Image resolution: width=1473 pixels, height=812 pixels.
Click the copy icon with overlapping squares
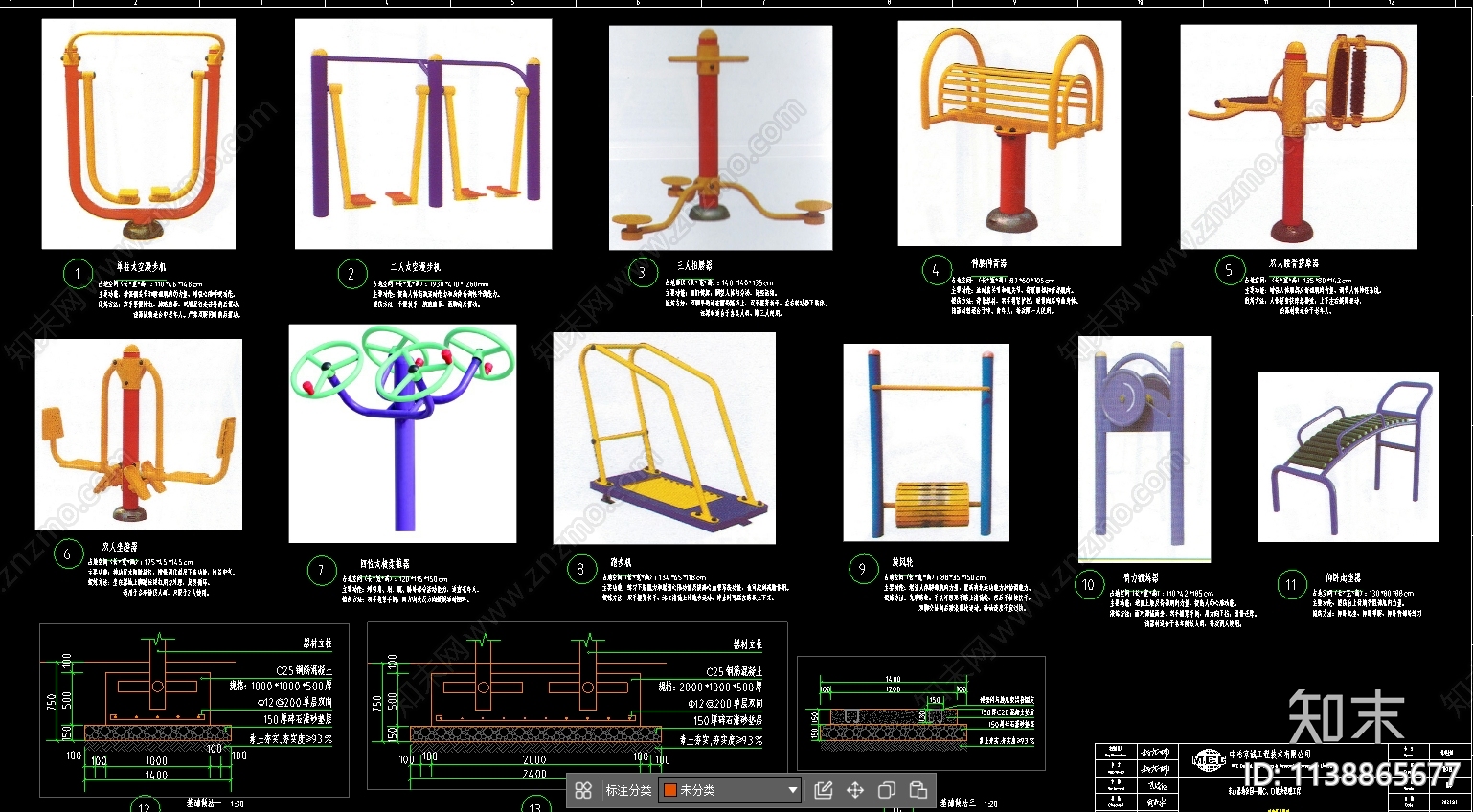click(x=887, y=790)
